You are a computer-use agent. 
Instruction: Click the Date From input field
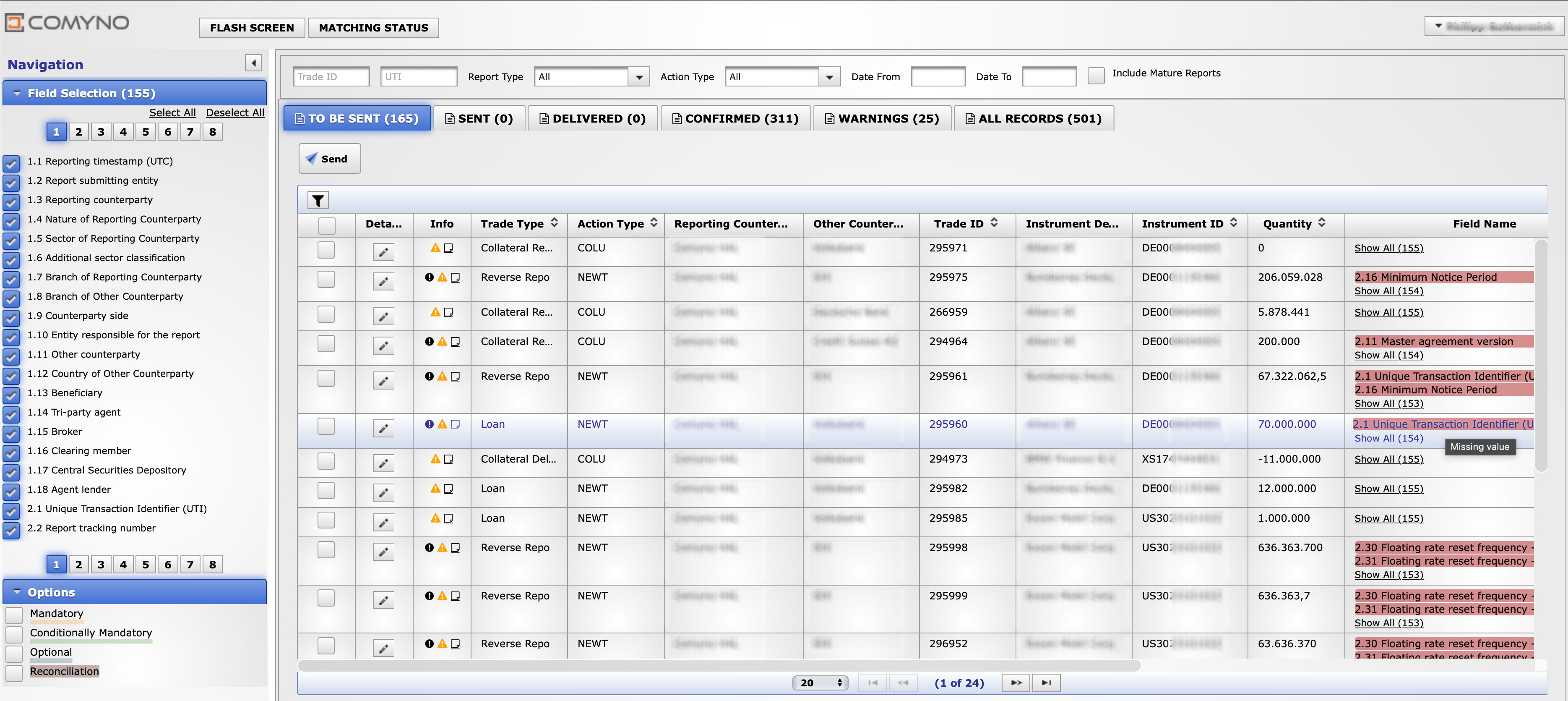tap(938, 77)
